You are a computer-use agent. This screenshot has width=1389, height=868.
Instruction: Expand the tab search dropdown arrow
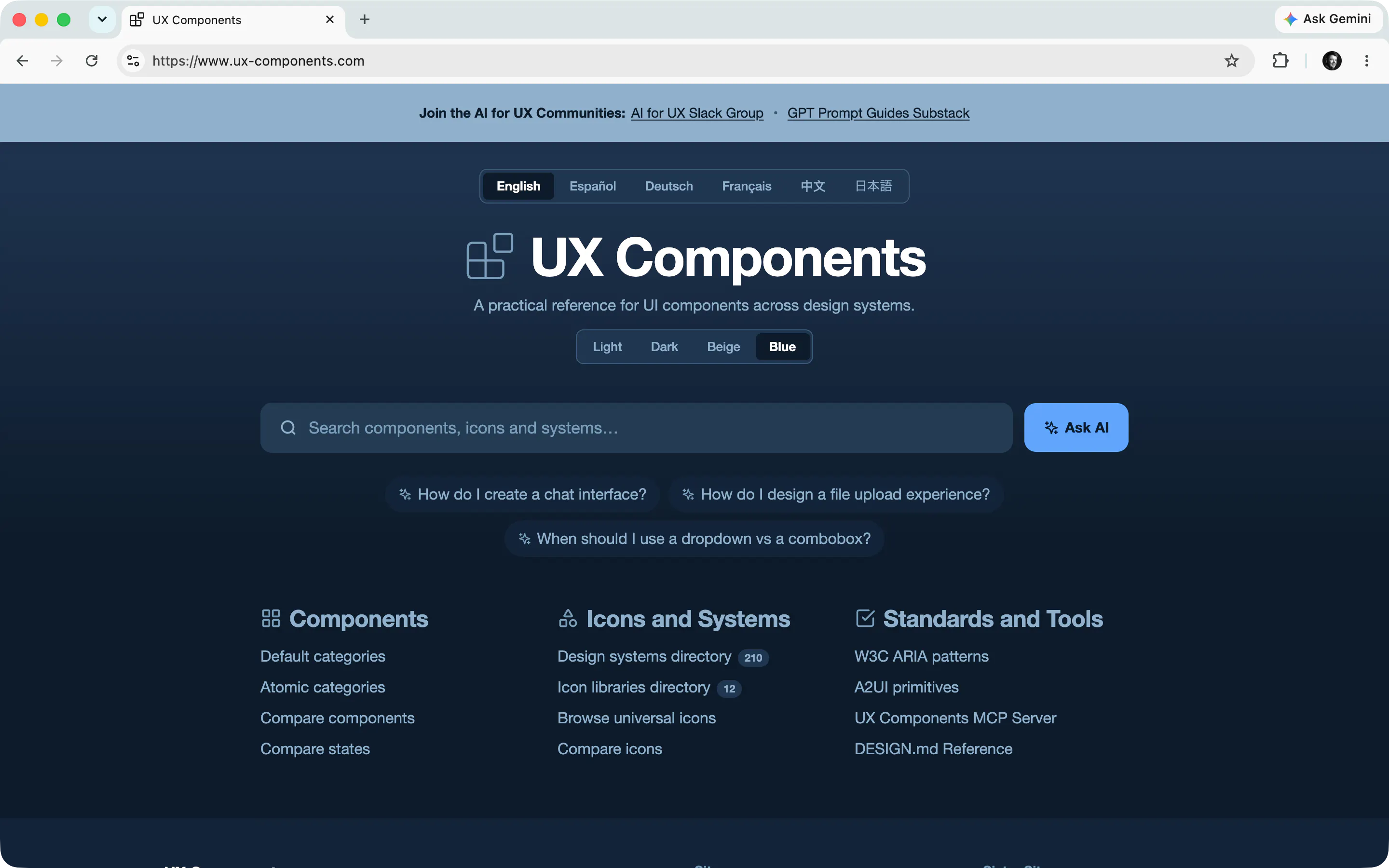coord(102,19)
